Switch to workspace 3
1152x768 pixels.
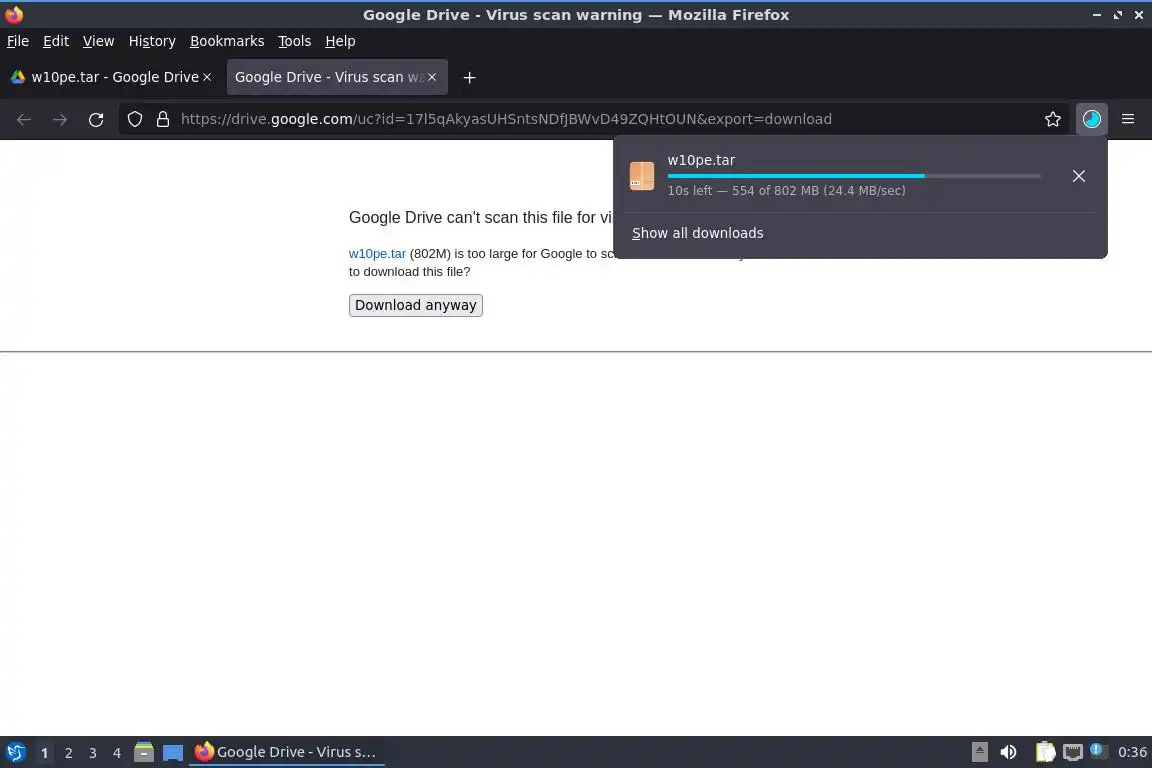[93, 753]
